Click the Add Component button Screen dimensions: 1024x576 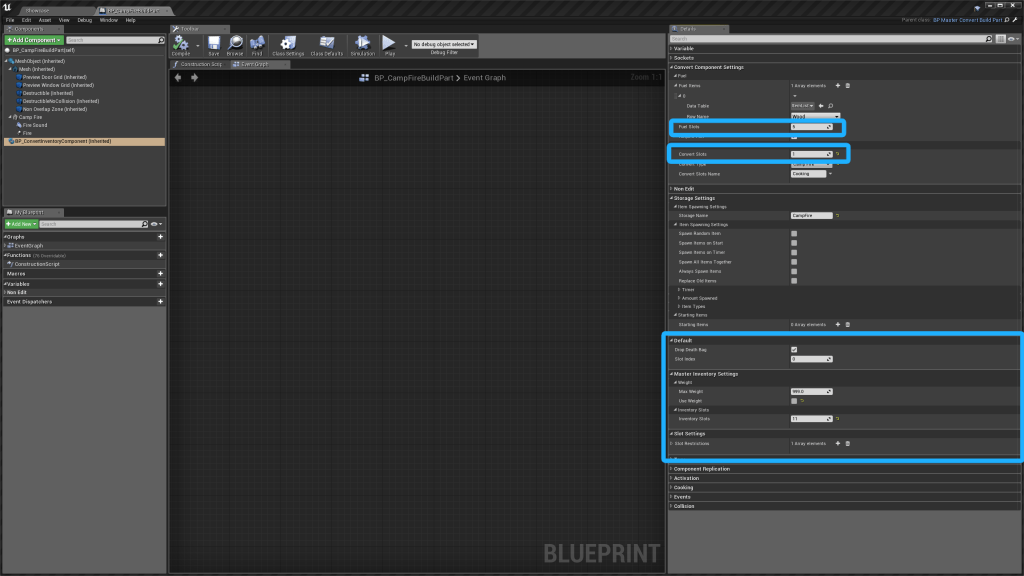(x=34, y=40)
